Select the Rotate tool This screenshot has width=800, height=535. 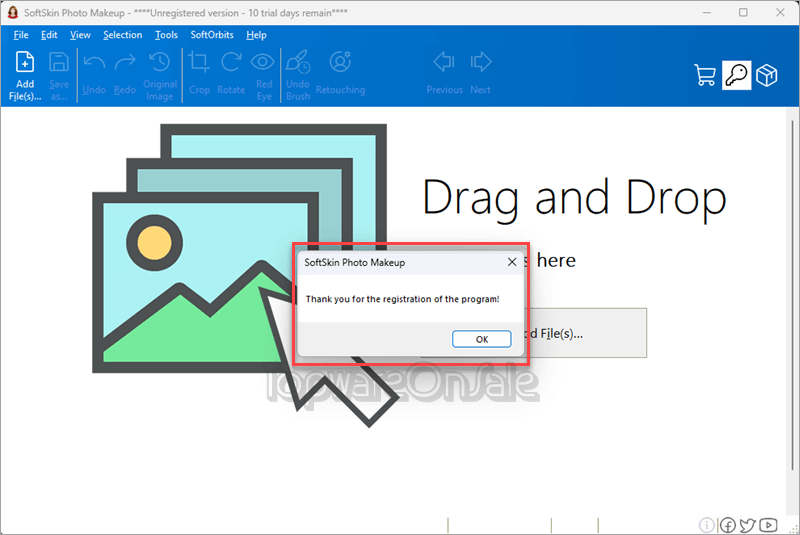tap(231, 73)
